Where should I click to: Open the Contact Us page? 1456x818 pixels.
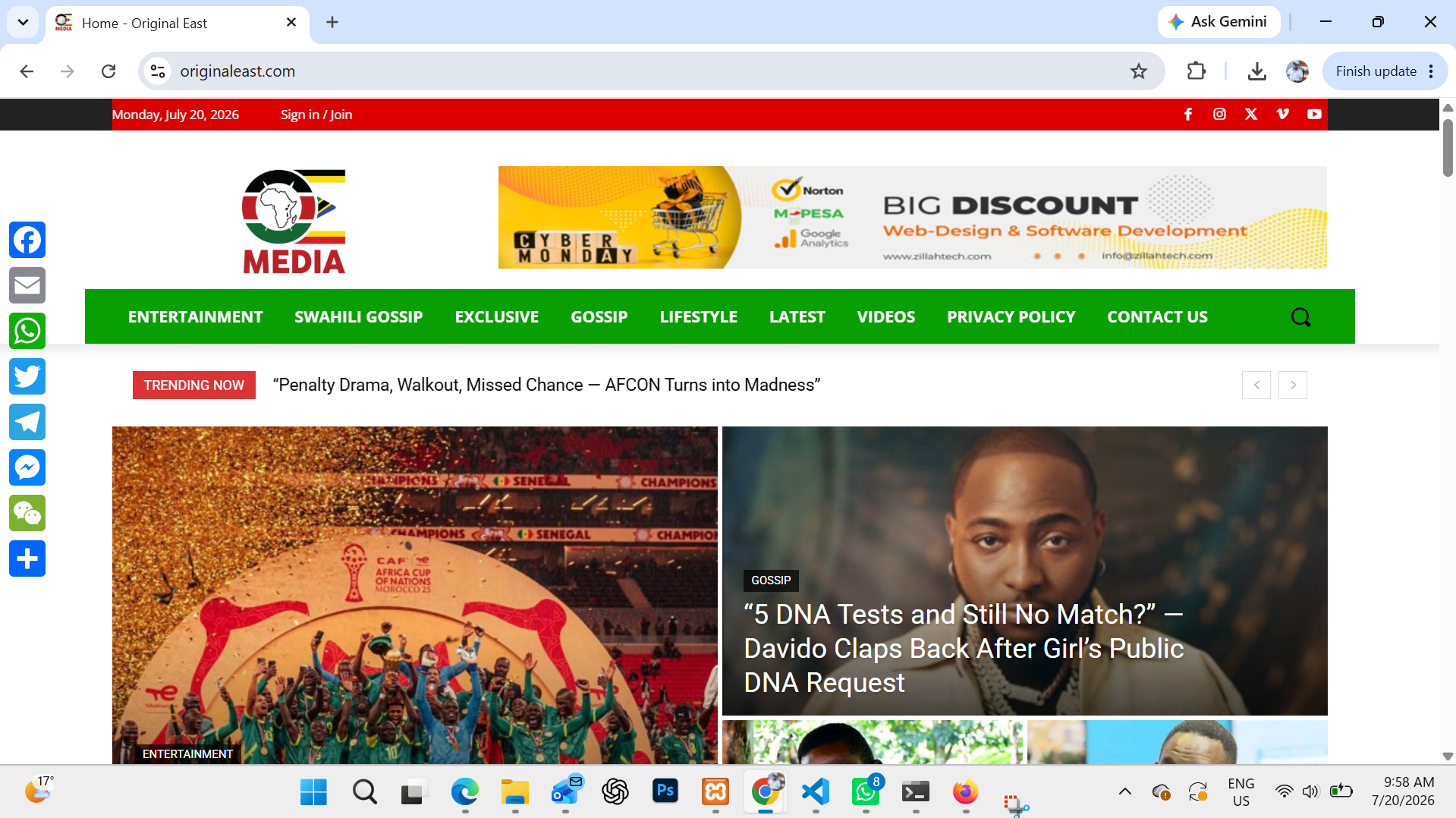1158,316
